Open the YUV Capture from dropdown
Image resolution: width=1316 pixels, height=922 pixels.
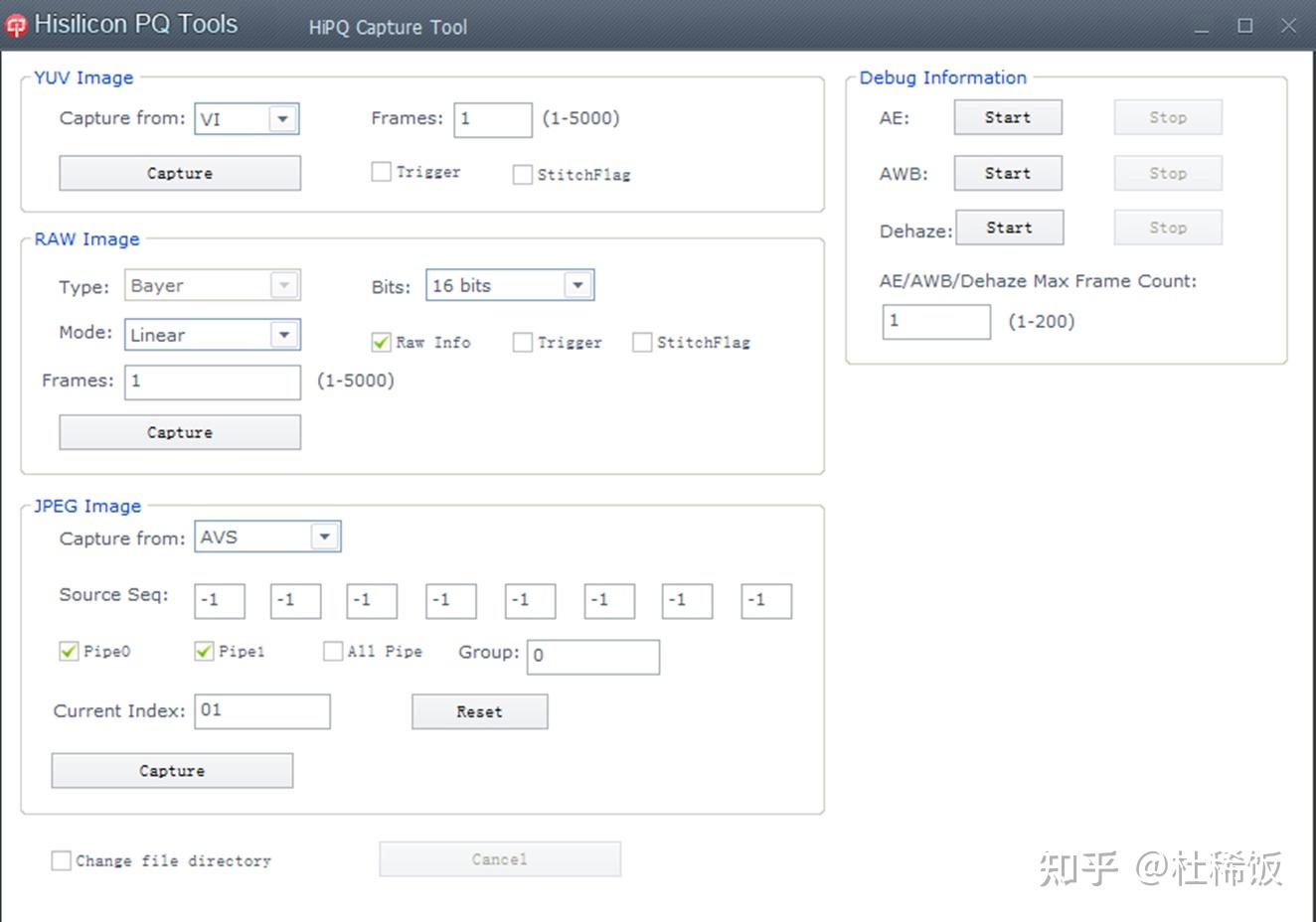(247, 119)
